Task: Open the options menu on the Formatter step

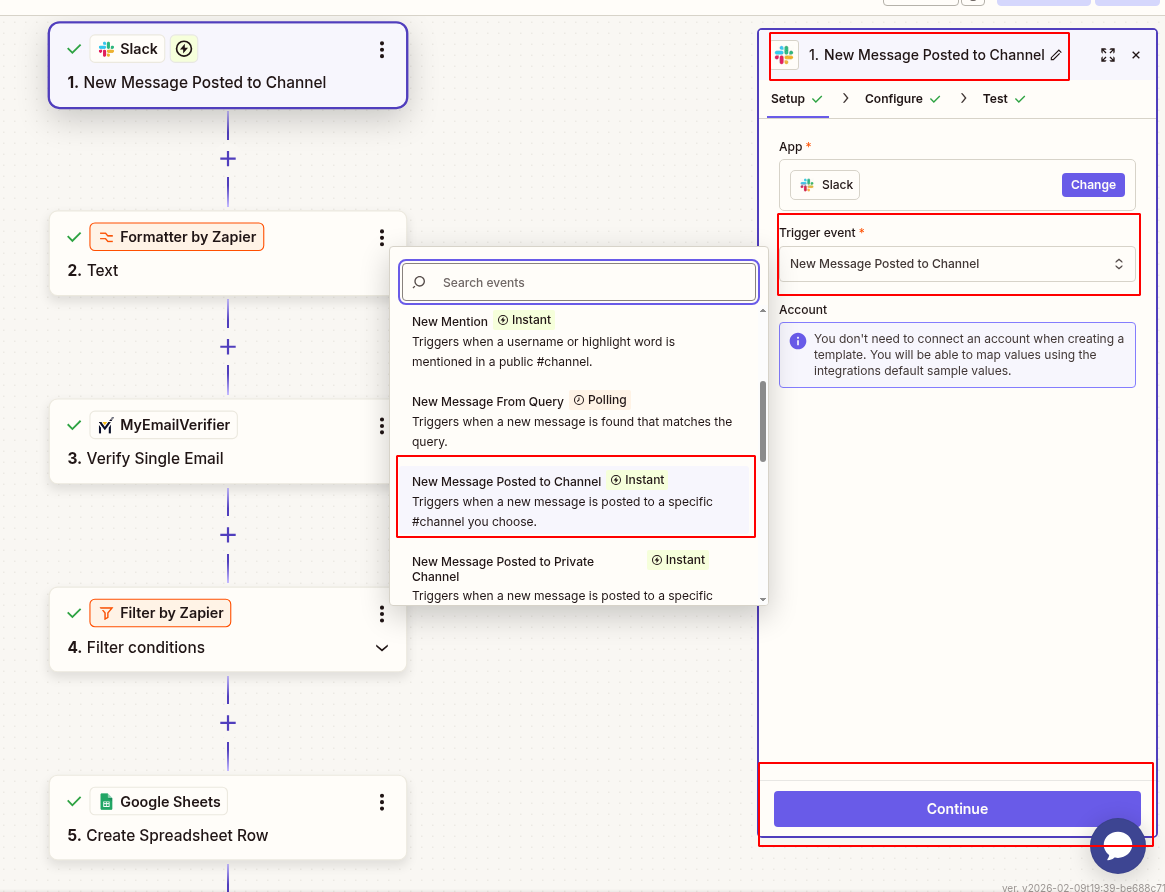Action: click(x=381, y=237)
